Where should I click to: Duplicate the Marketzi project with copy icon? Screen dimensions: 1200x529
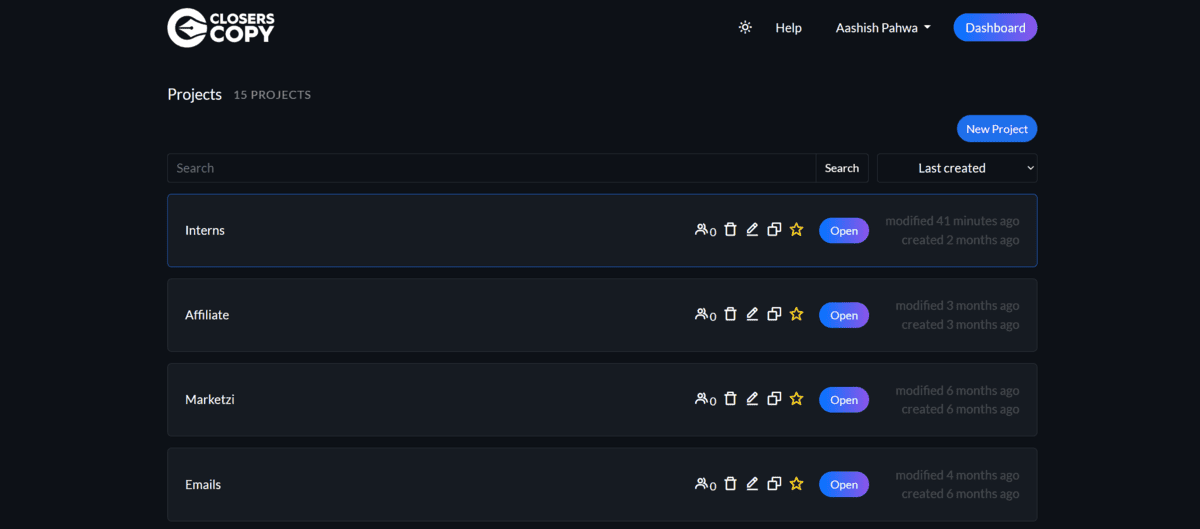(x=774, y=399)
